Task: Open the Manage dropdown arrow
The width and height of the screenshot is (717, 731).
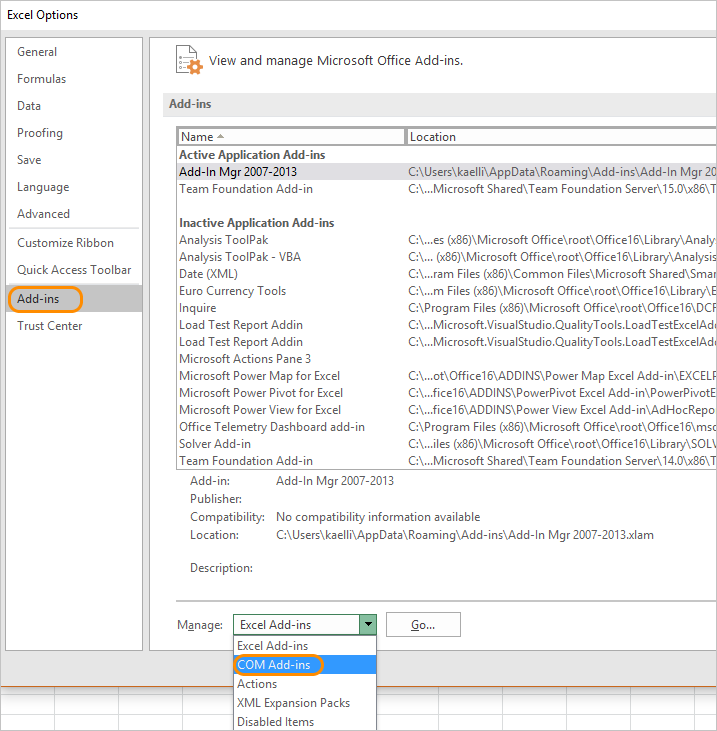Action: (368, 625)
